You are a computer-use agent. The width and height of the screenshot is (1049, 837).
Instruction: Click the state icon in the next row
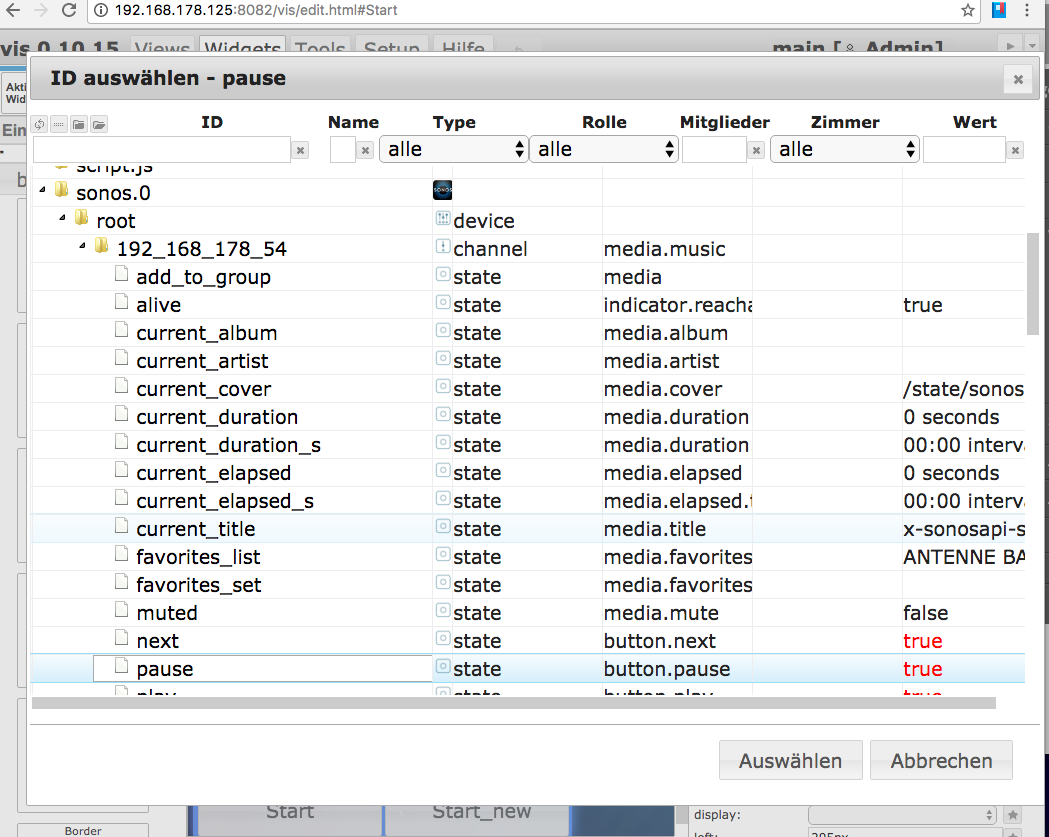click(442, 638)
